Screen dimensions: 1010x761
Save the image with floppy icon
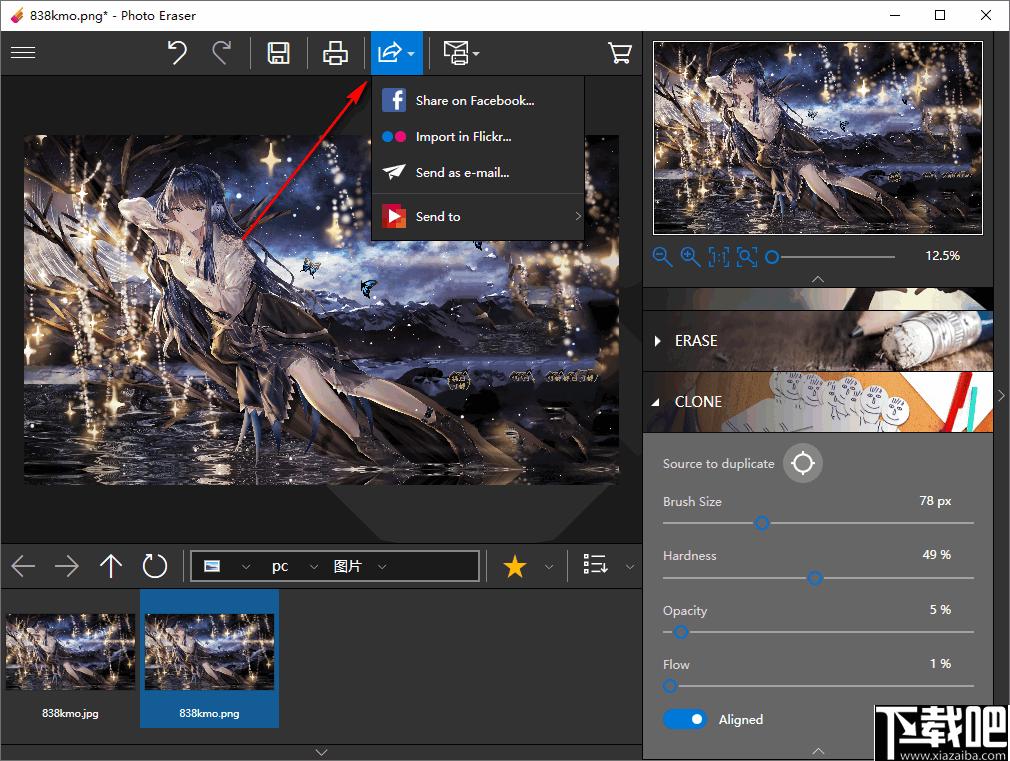pos(278,53)
